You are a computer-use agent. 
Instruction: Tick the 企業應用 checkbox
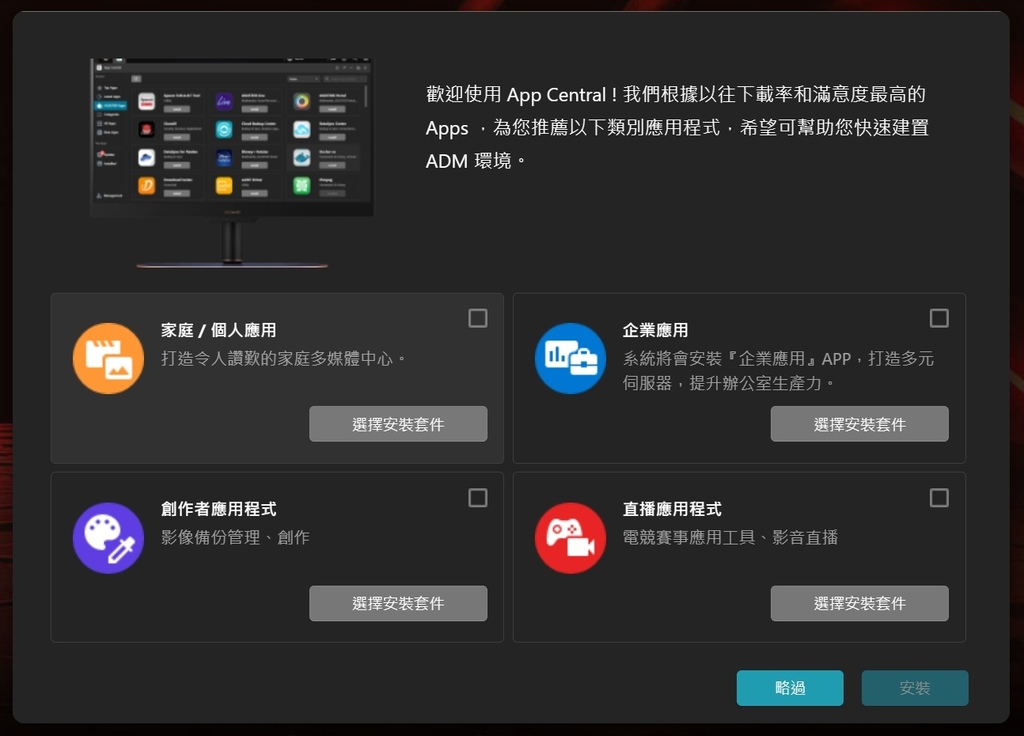coord(939,318)
